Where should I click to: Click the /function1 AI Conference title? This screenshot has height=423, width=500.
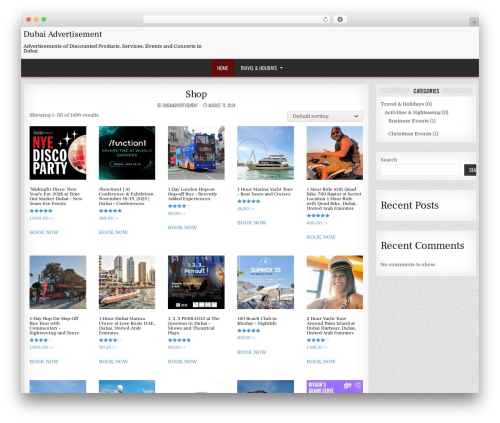click(127, 196)
